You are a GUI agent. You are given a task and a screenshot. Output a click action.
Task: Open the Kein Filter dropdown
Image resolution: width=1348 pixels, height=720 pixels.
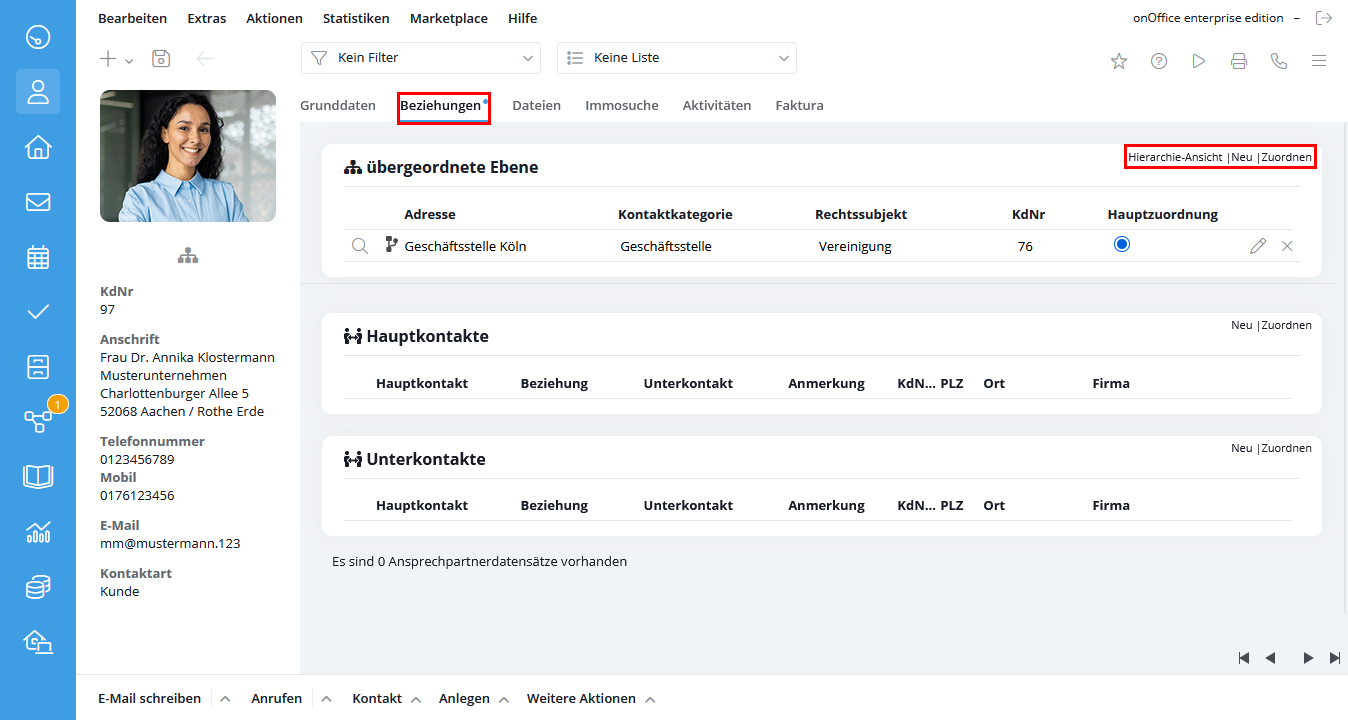click(420, 58)
